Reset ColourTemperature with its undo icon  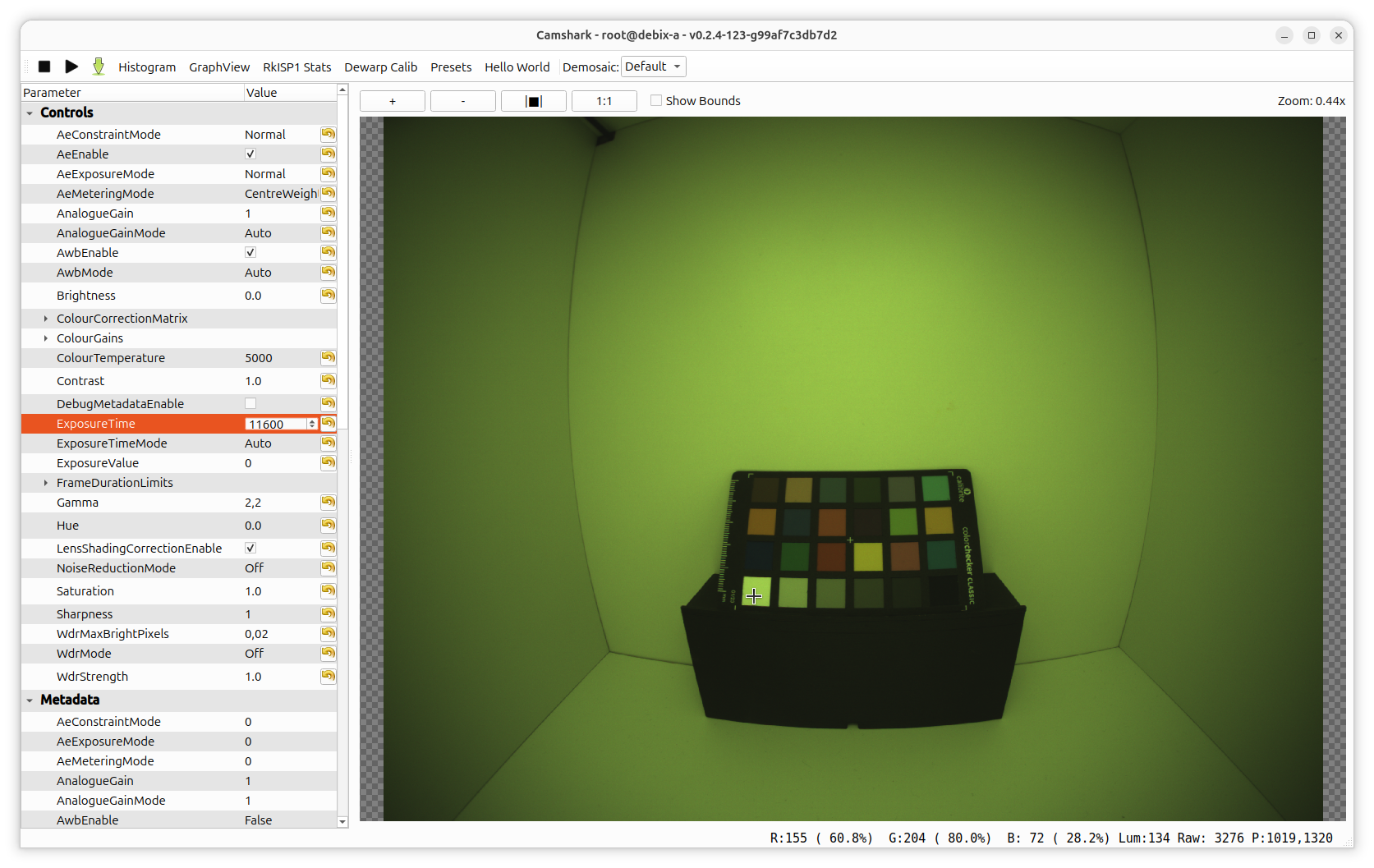coord(329,357)
